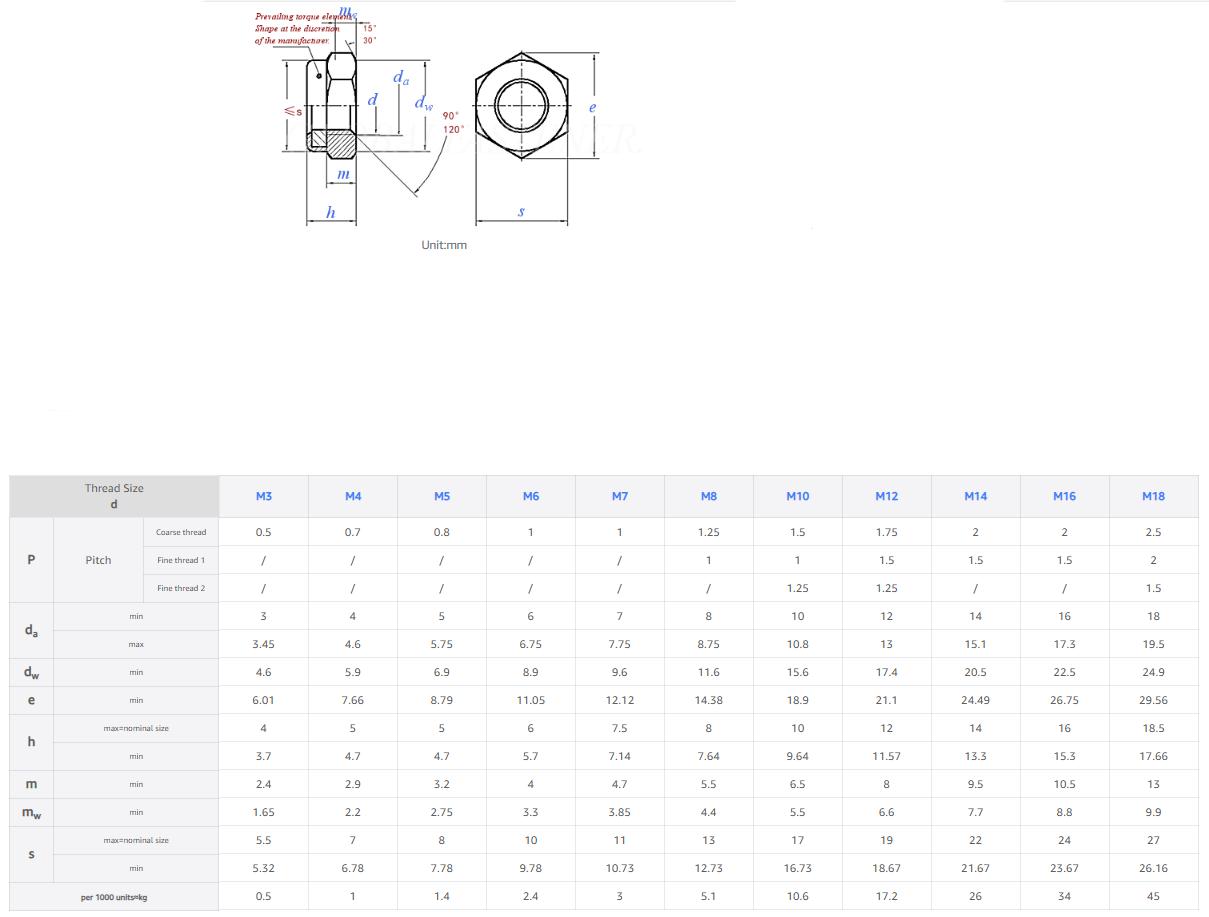This screenshot has height=917, width=1209.
Task: Click the hexagonal top-view nut drawing
Action: [x=521, y=104]
